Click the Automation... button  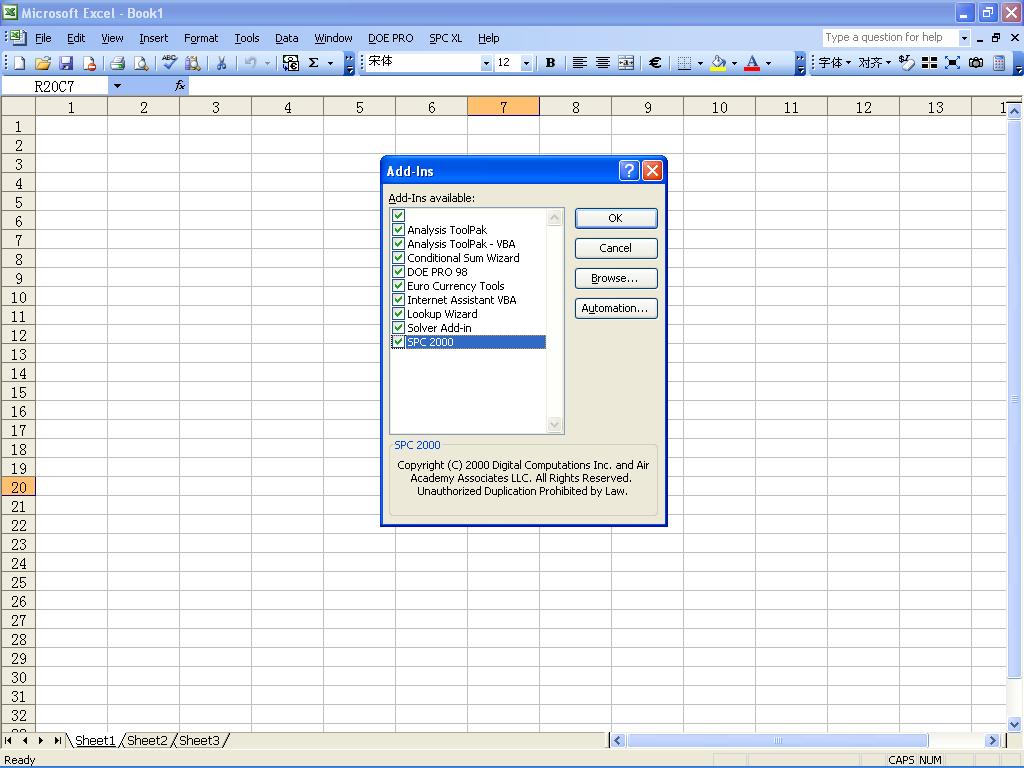[615, 308]
